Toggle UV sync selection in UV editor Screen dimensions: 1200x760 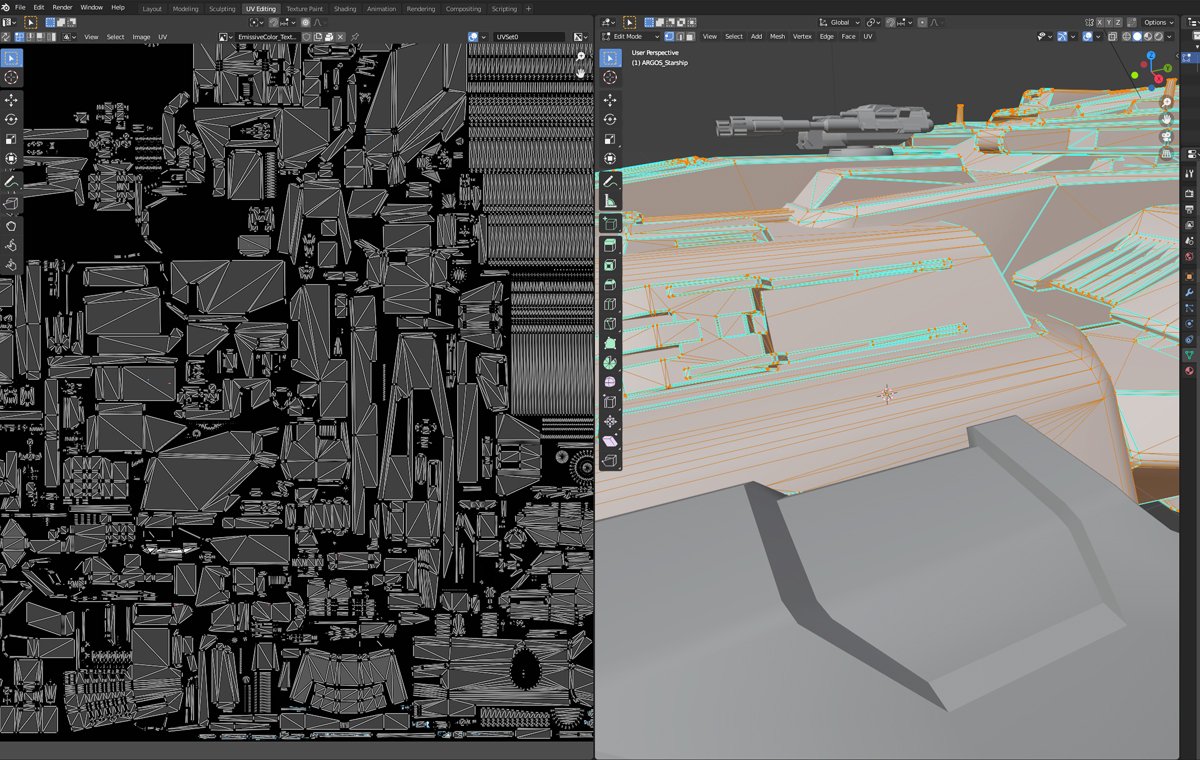click(x=8, y=37)
